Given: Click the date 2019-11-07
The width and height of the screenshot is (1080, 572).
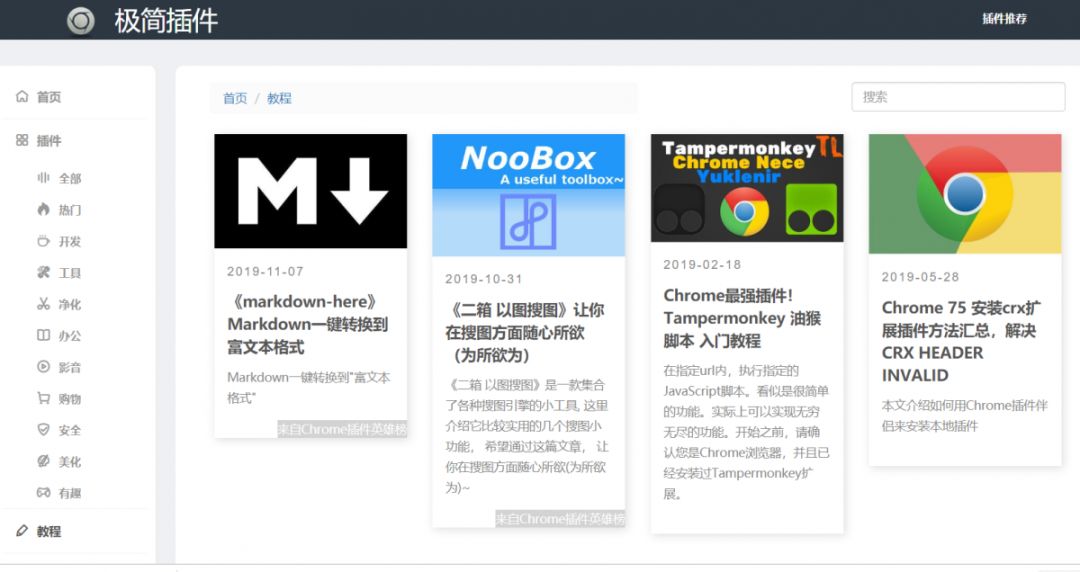Looking at the screenshot, I should (265, 272).
